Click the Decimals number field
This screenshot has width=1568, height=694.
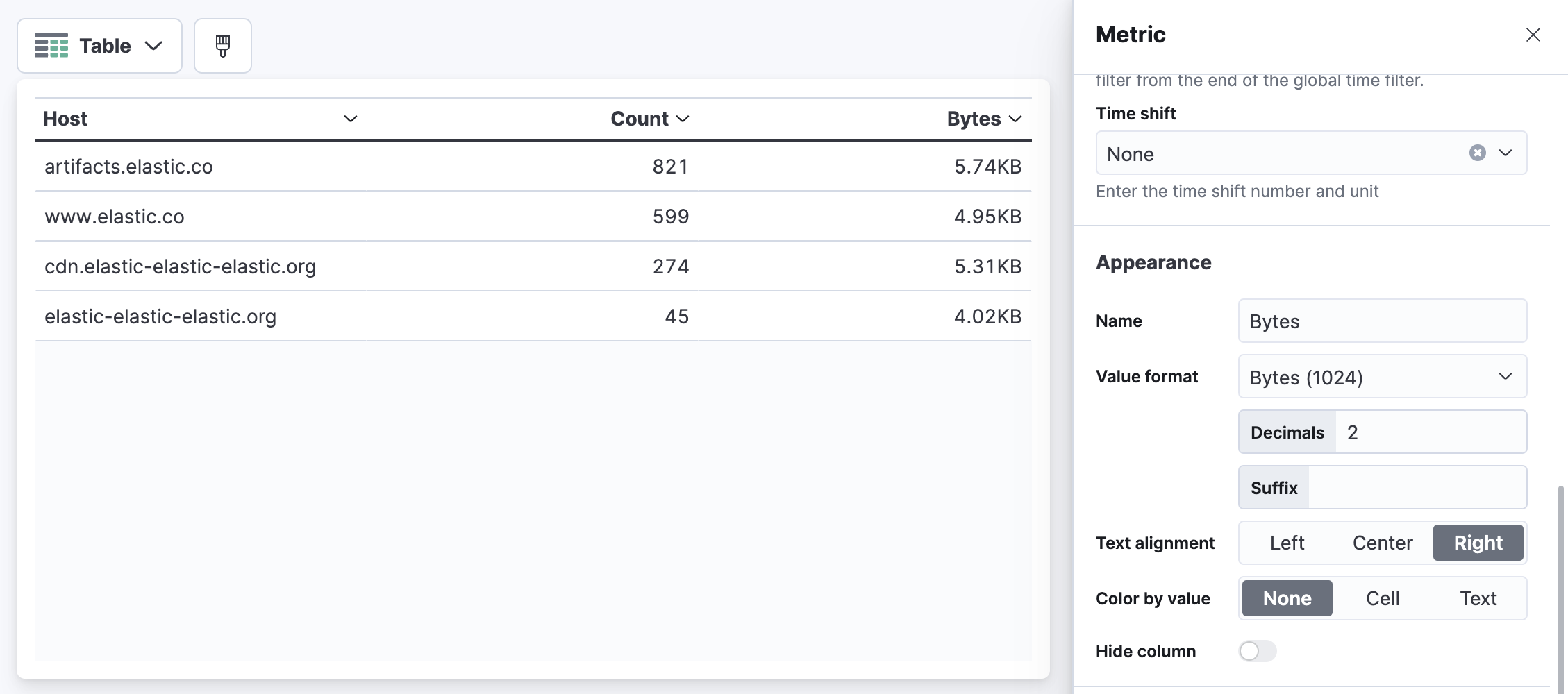point(1431,432)
